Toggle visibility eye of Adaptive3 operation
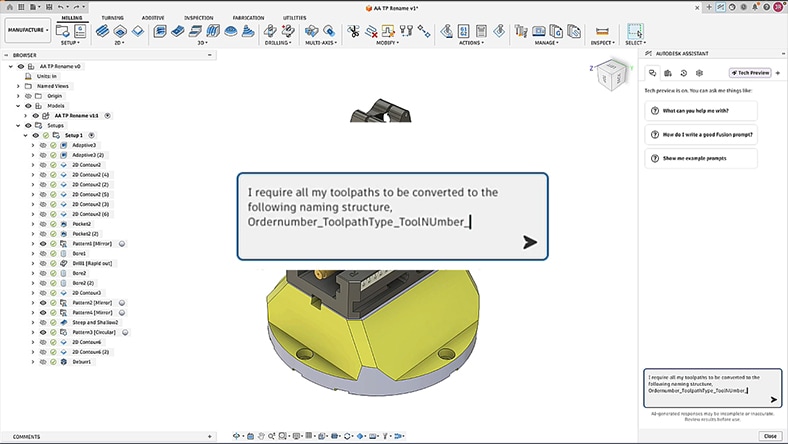Image resolution: width=788 pixels, height=444 pixels. [43, 145]
